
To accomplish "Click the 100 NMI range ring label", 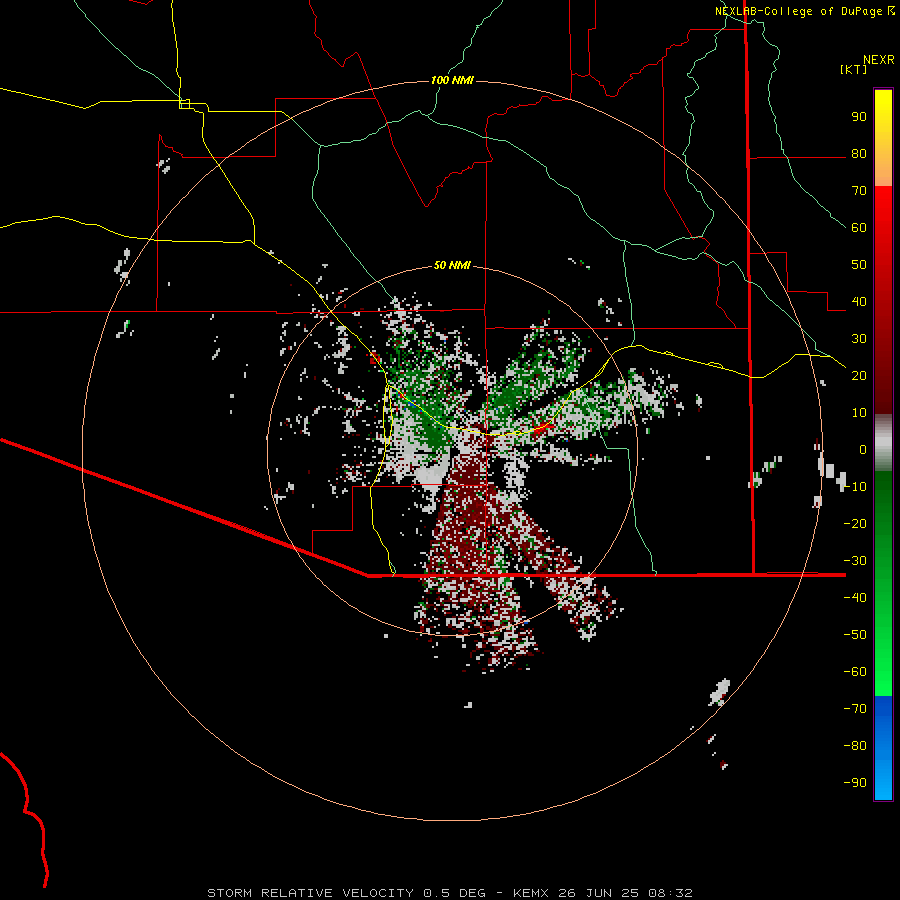I will (452, 80).
